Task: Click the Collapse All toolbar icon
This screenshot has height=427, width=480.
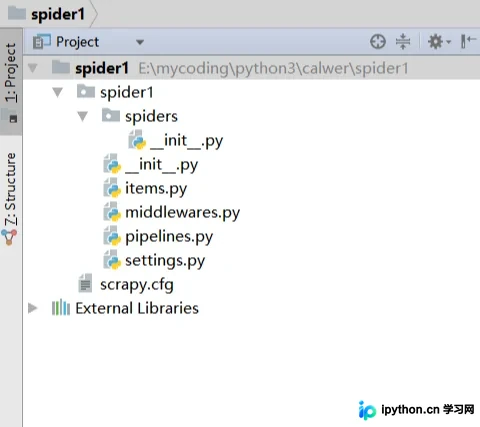Action: [403, 42]
